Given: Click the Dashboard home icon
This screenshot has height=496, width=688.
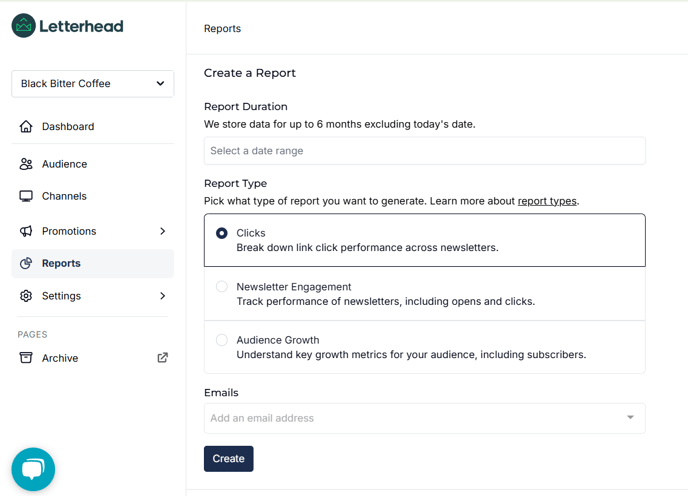Looking at the screenshot, I should coord(26,126).
